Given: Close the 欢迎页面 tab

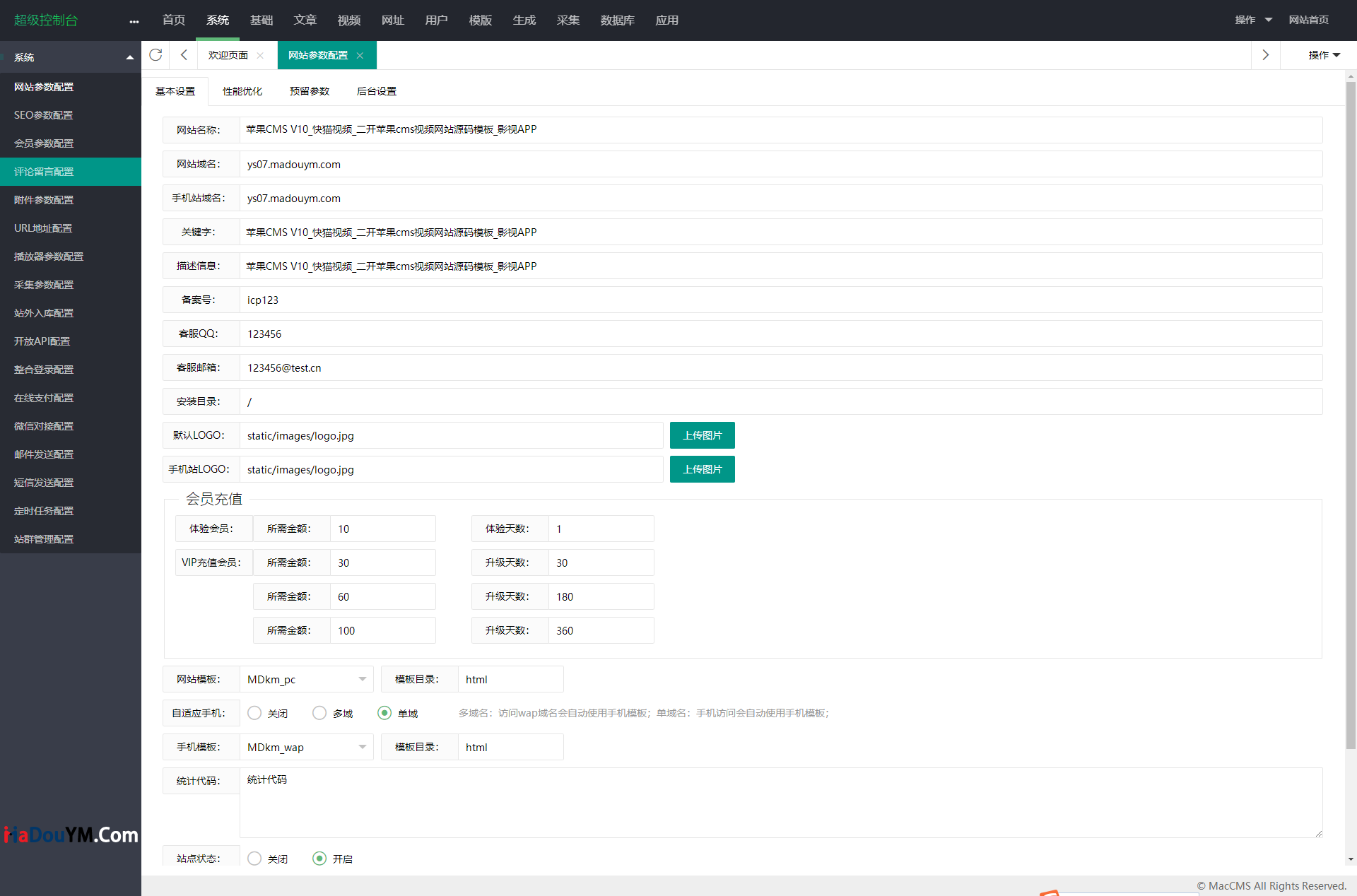Looking at the screenshot, I should [x=260, y=54].
